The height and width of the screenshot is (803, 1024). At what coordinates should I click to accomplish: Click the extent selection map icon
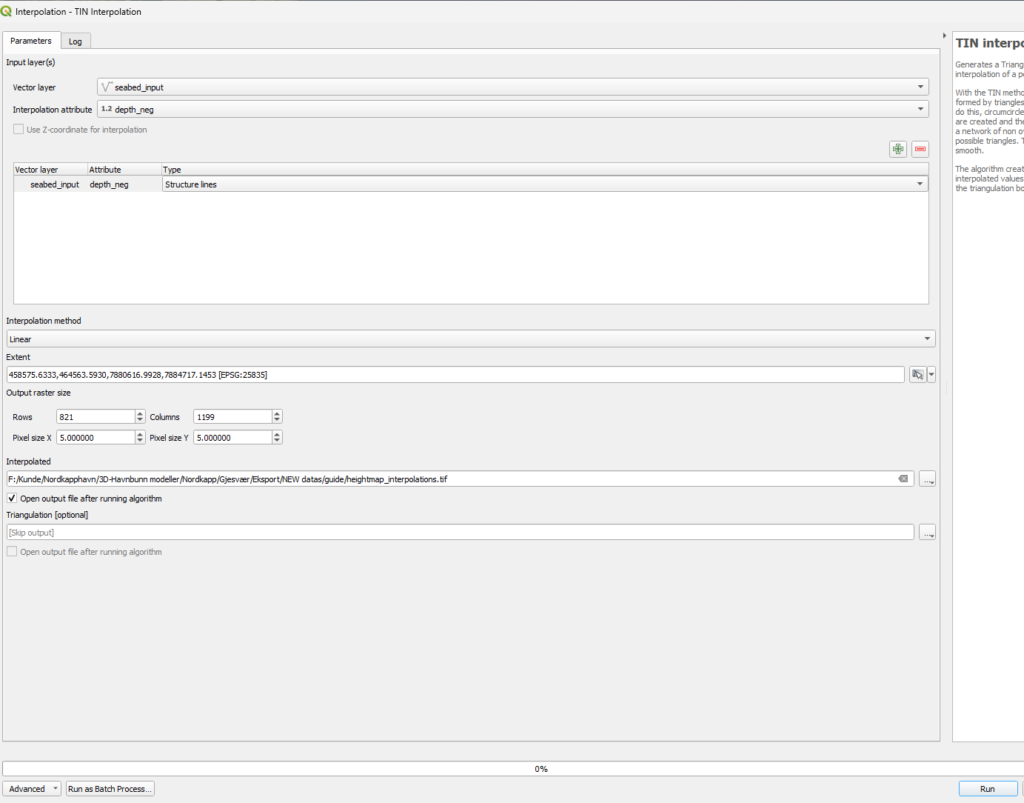(x=917, y=374)
